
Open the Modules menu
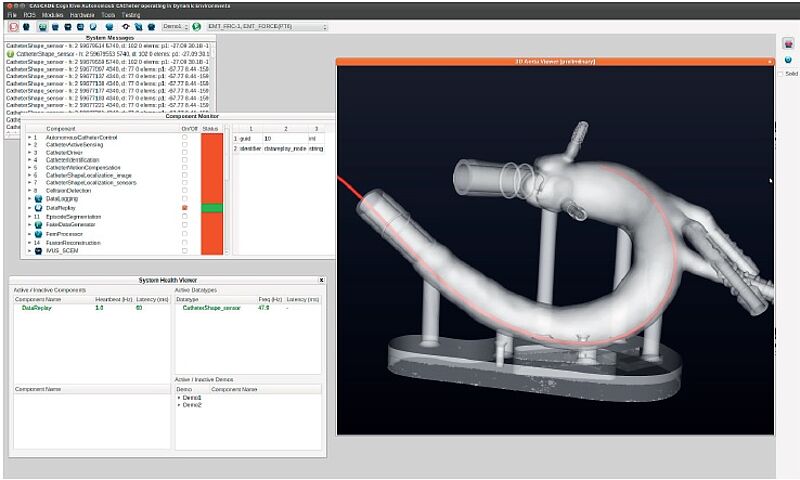[x=52, y=16]
